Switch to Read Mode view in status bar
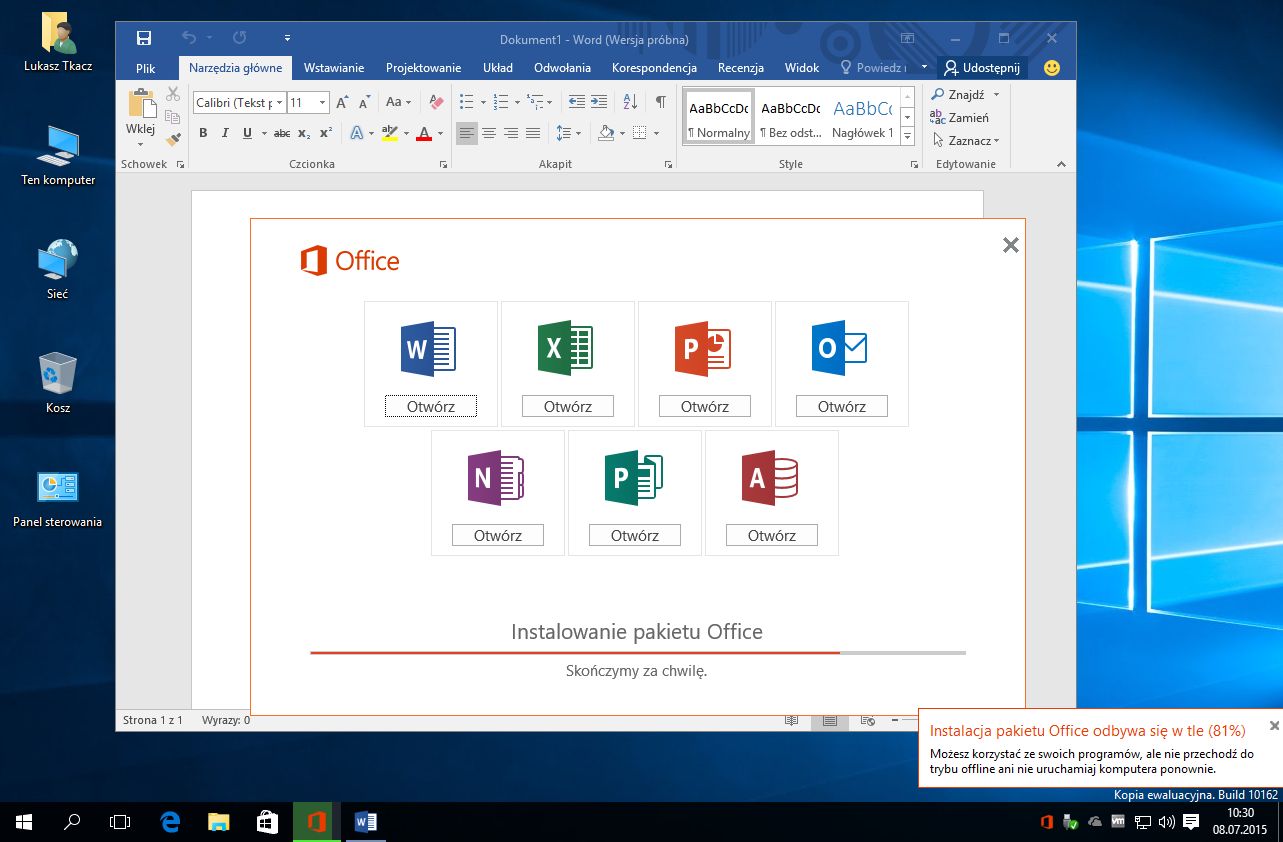1283x842 pixels. pos(791,720)
